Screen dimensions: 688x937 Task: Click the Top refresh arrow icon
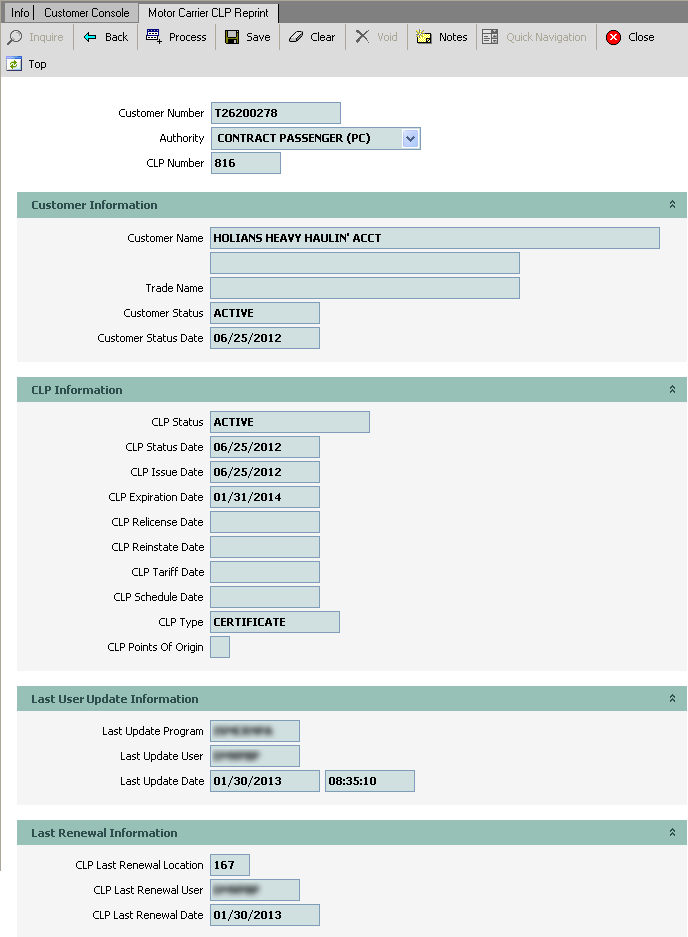12,63
